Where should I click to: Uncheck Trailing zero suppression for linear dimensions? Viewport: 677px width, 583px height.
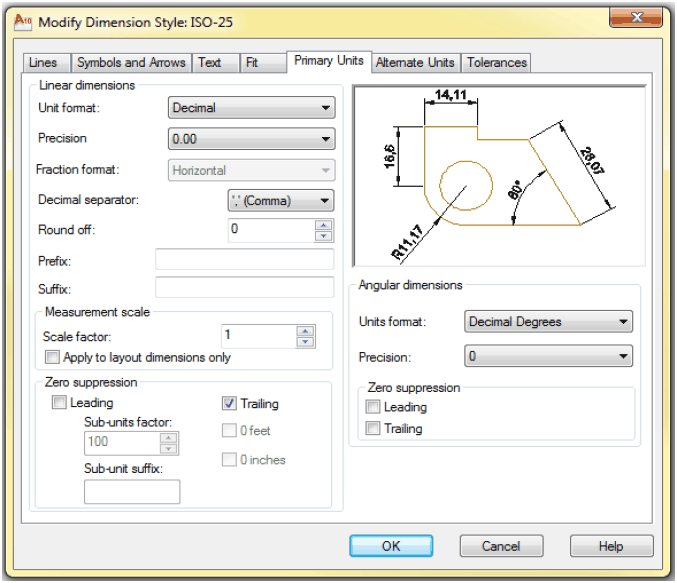(229, 404)
